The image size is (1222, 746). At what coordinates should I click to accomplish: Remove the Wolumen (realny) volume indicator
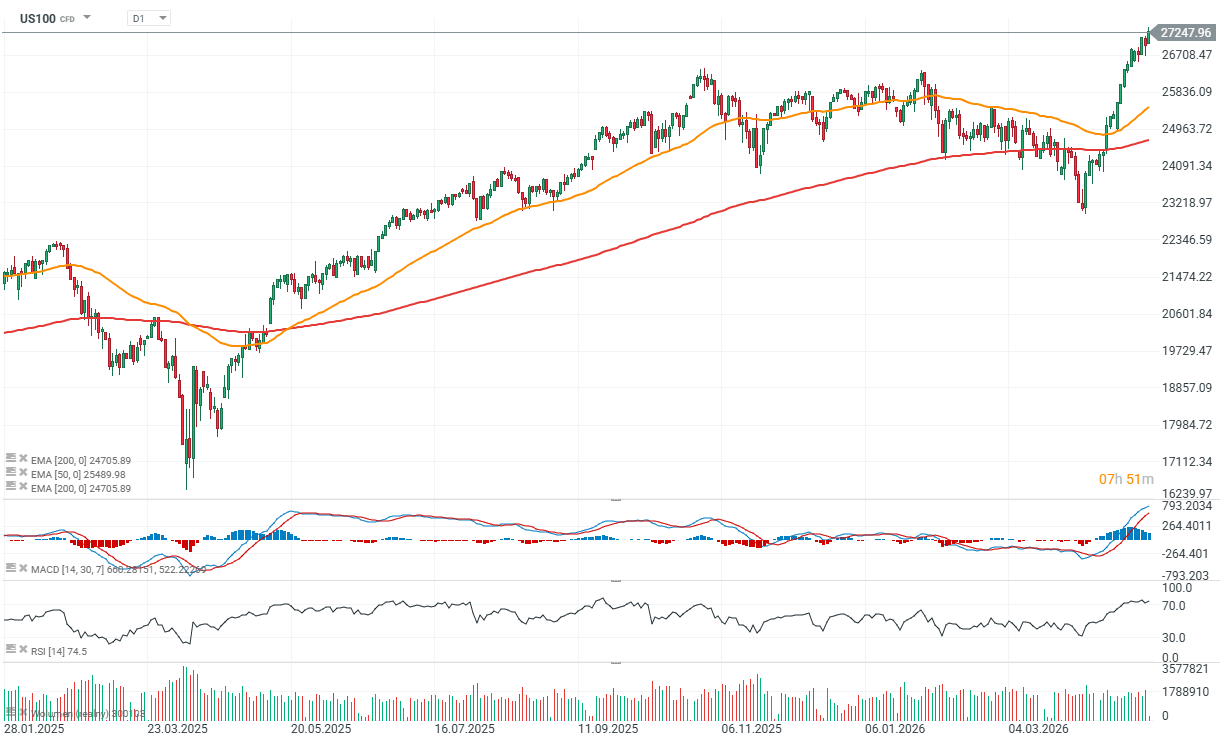23,712
